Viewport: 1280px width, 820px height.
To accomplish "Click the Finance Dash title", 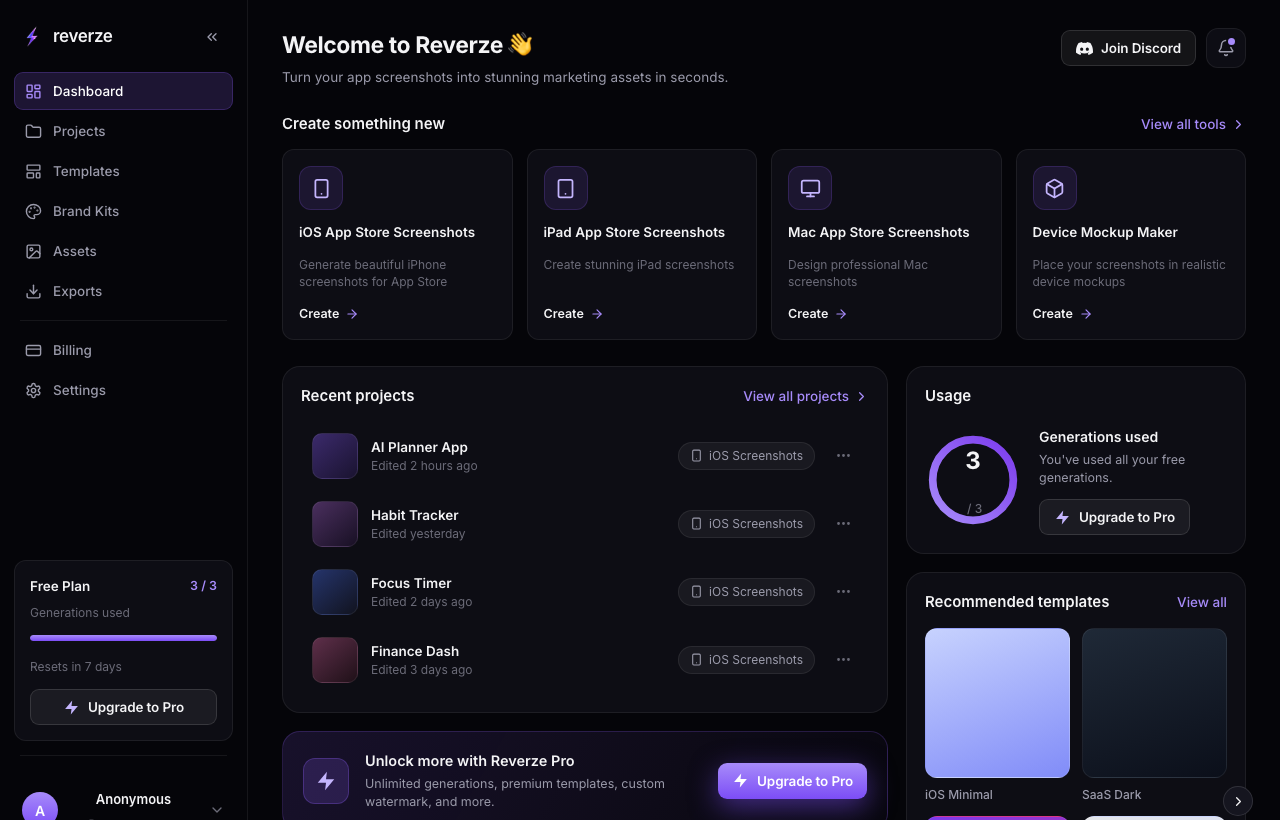I will point(415,651).
